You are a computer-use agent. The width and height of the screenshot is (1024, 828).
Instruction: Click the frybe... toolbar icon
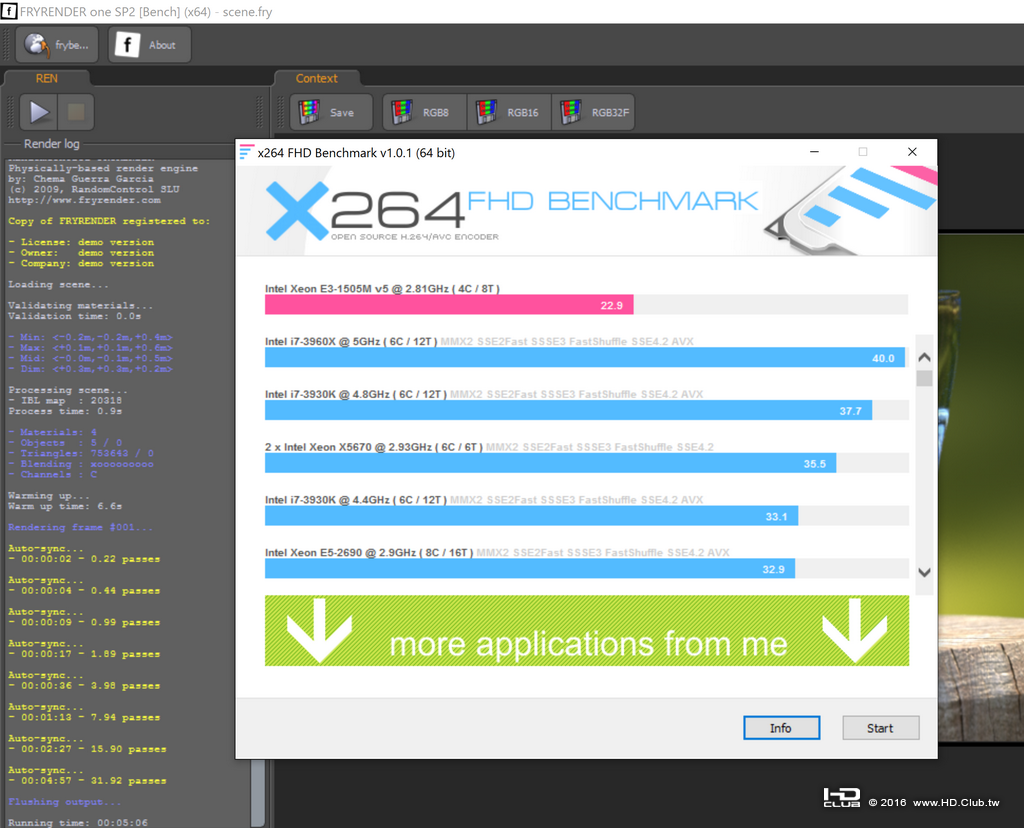[56, 45]
